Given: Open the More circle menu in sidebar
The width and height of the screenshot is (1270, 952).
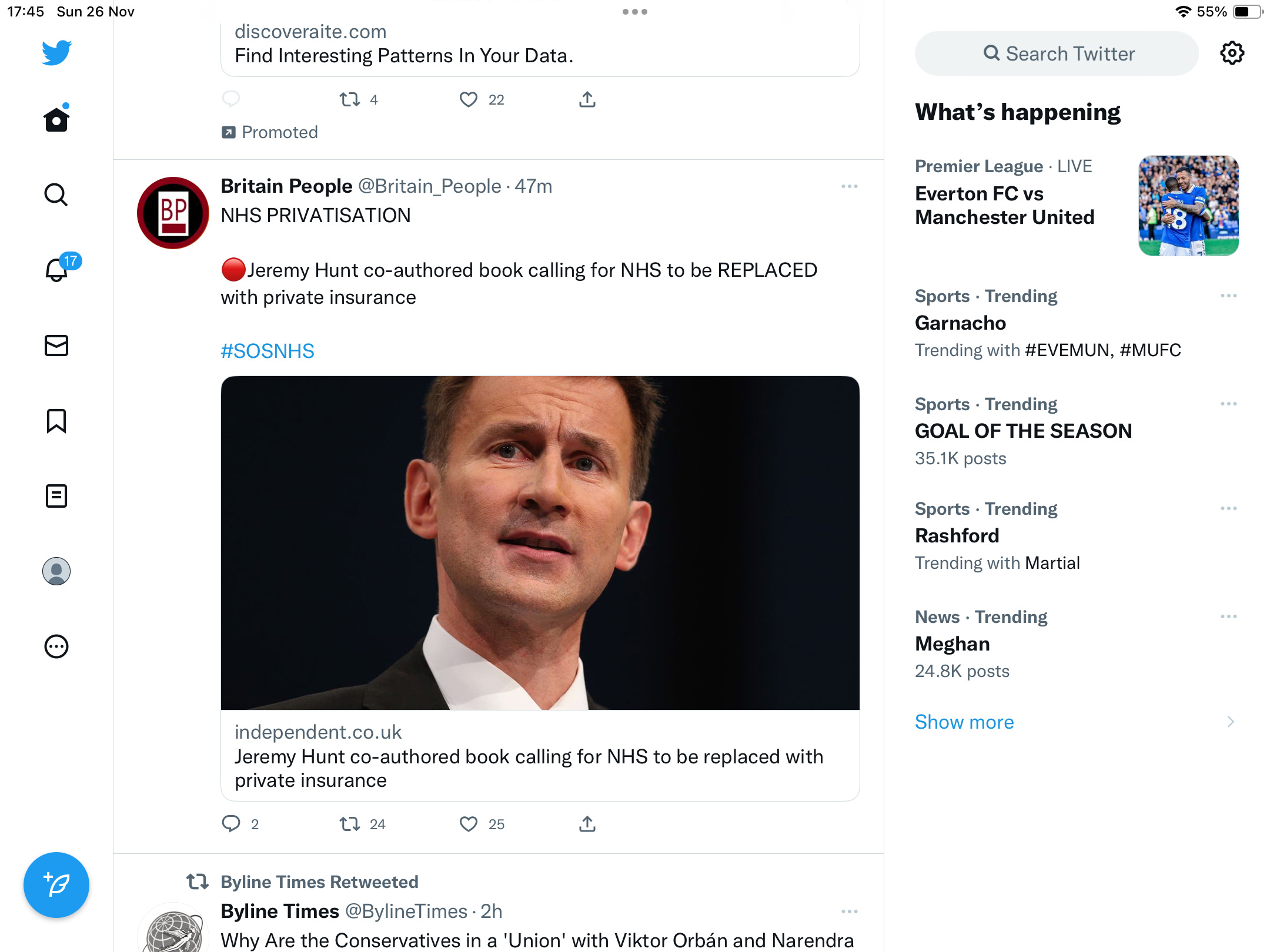Looking at the screenshot, I should coord(56,646).
